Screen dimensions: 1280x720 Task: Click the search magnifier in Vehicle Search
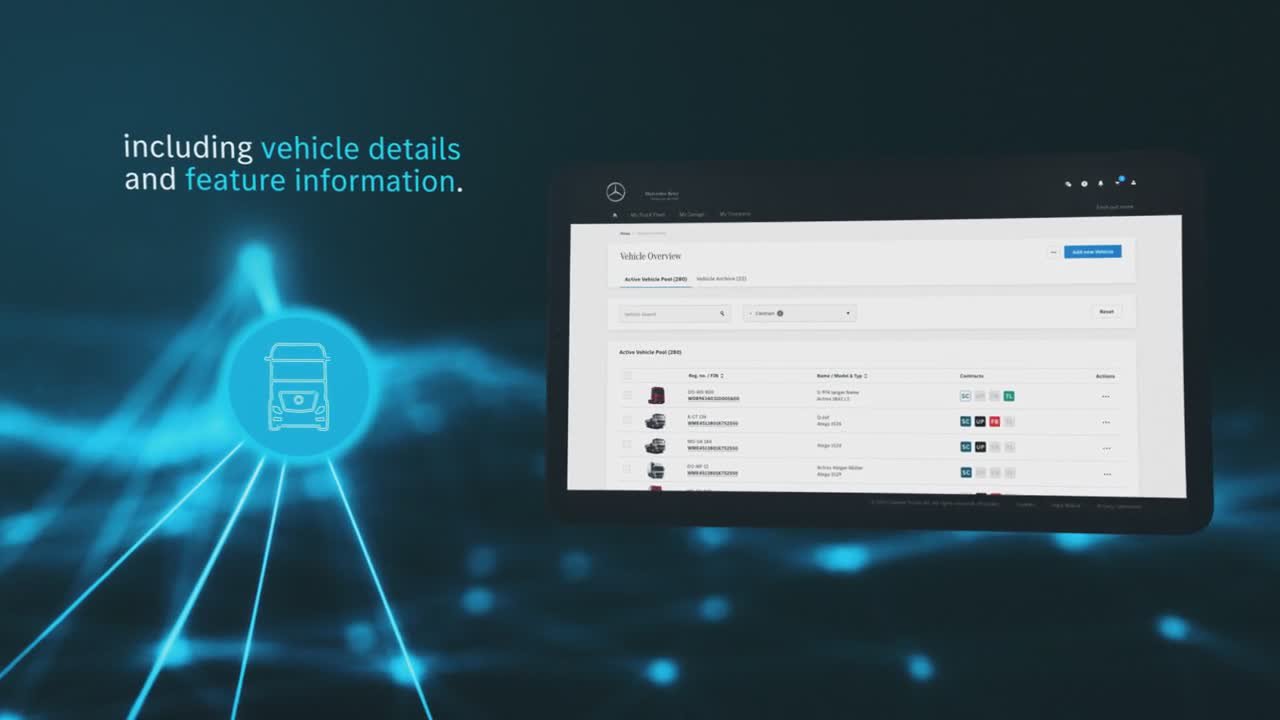722,313
